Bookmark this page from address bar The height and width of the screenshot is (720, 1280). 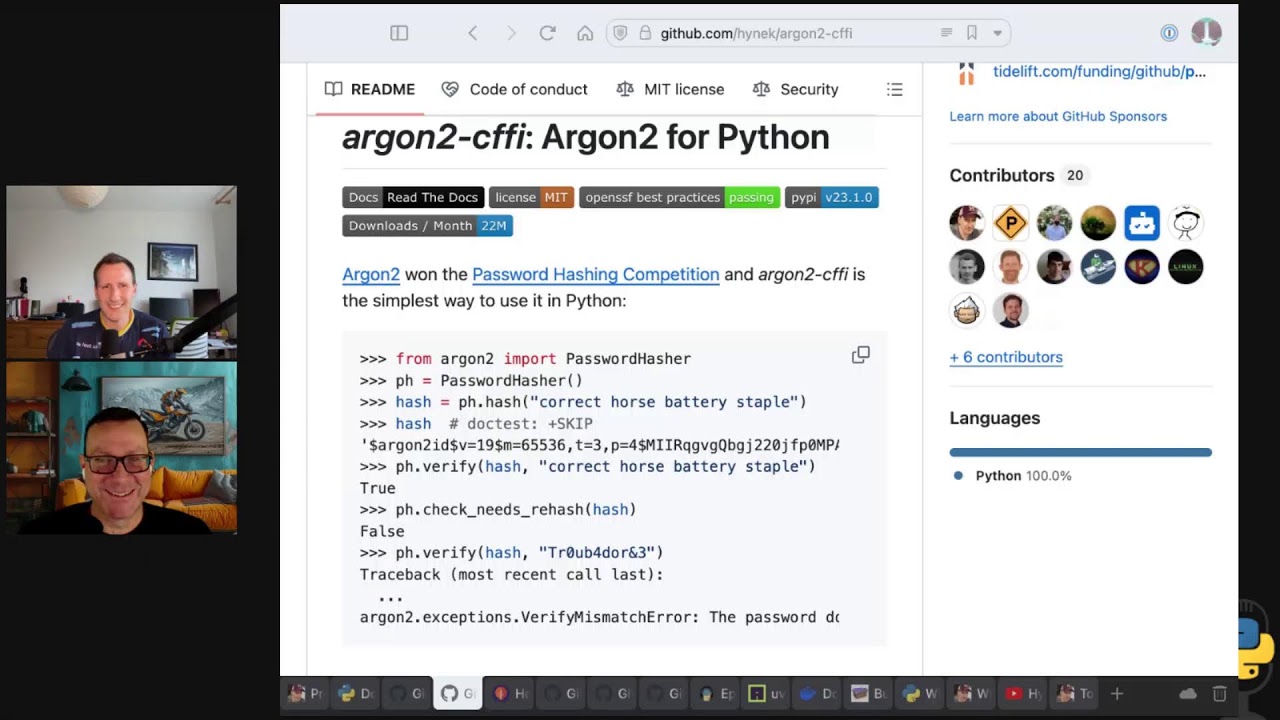[971, 33]
